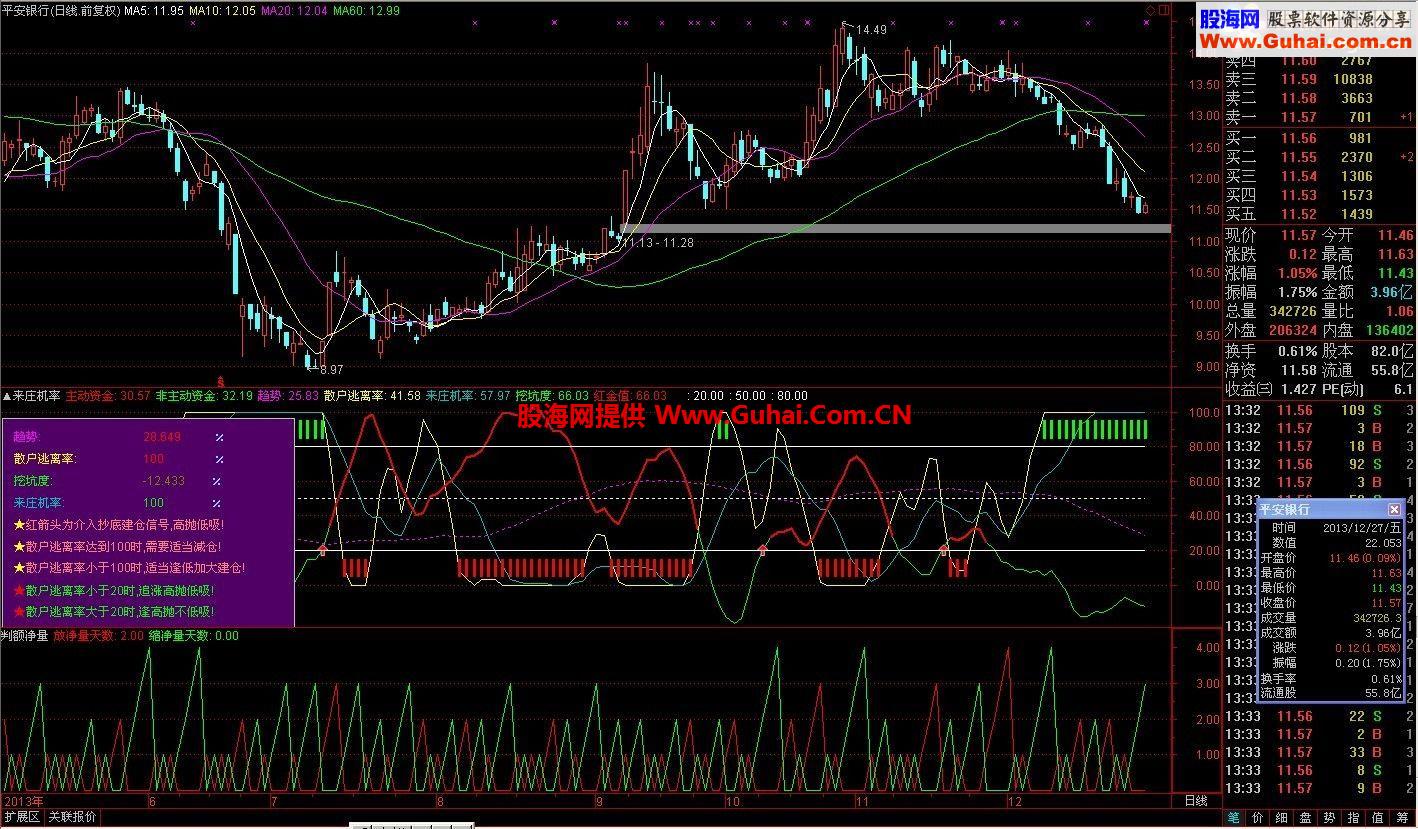The width and height of the screenshot is (1418, 829).
Task: Click the 散户逃离率: 41.58 header label
Action: click(372, 396)
